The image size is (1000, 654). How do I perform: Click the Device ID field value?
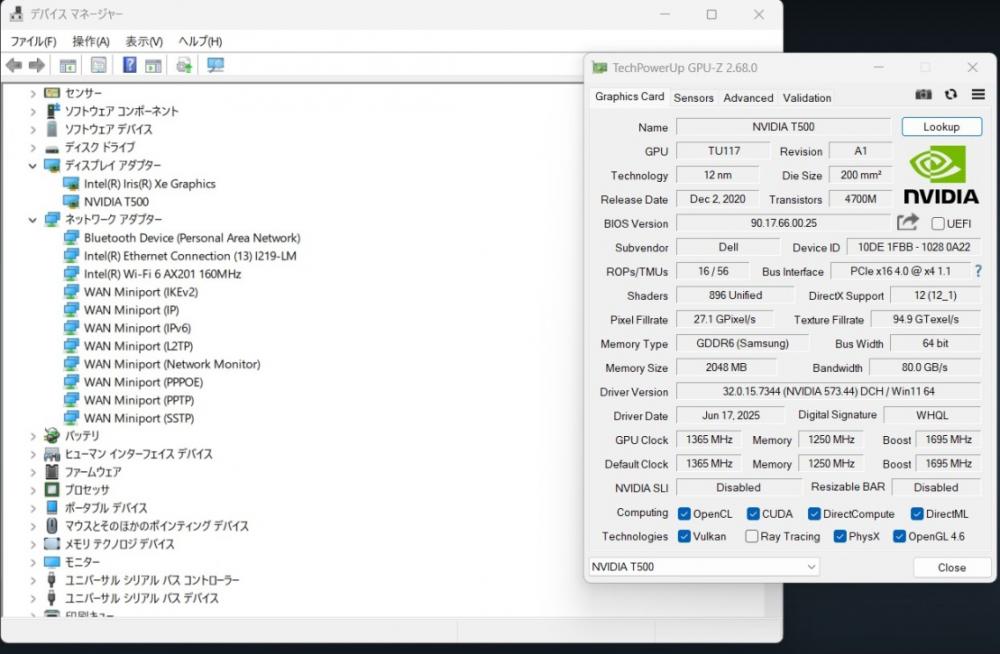(x=913, y=247)
